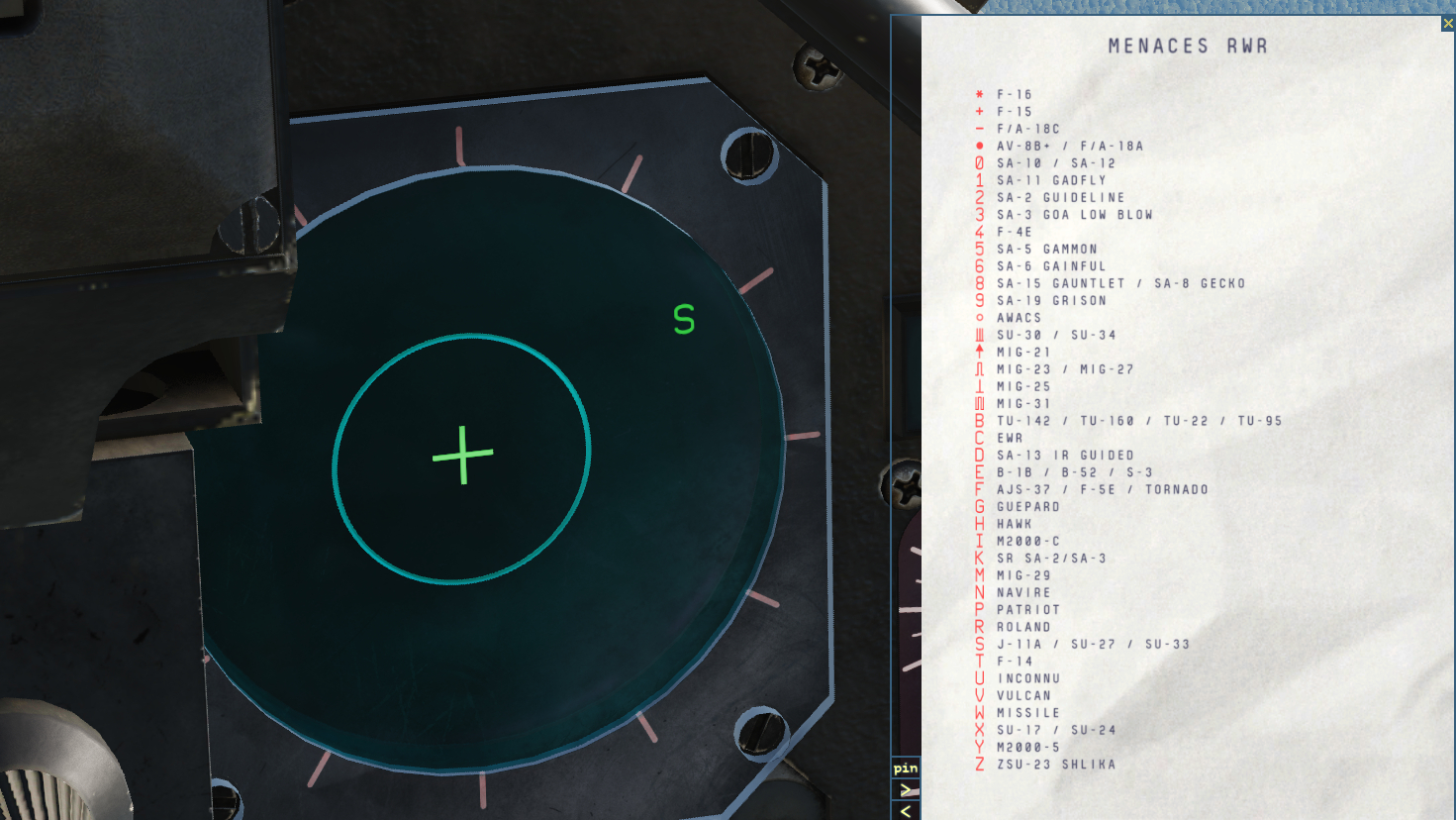Click the AWACS entry text

(1019, 318)
